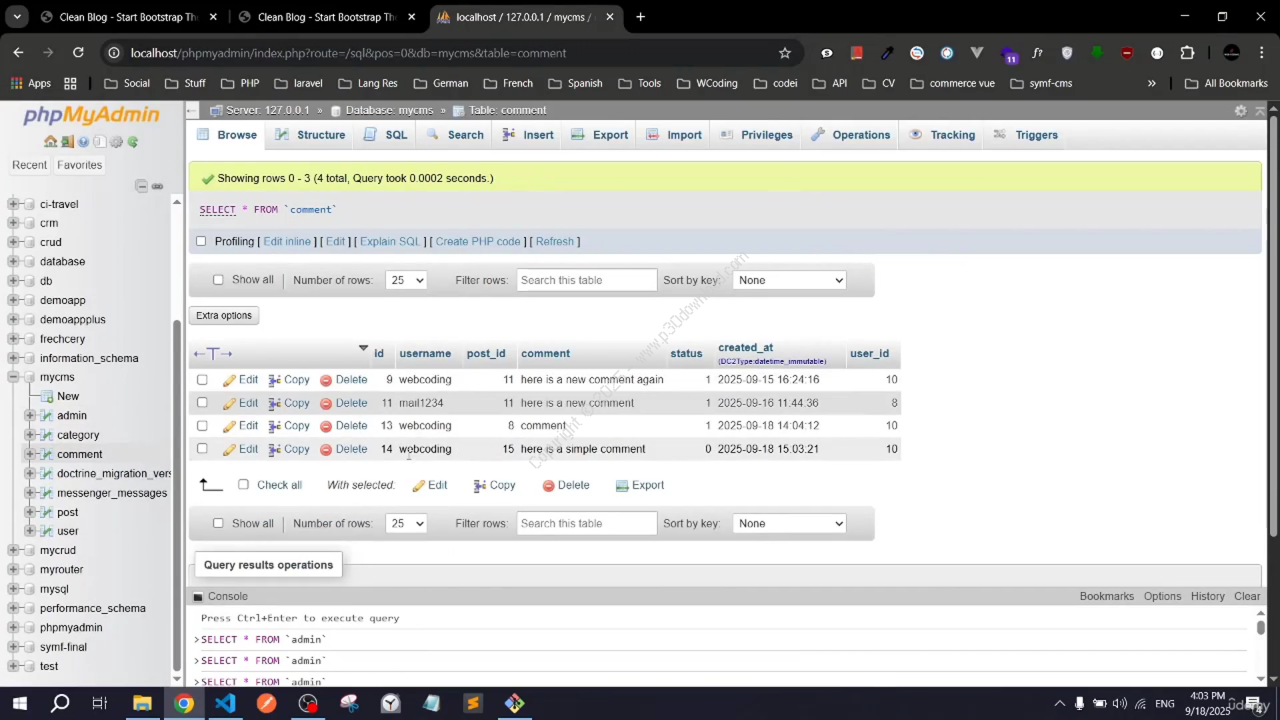Switch to the Structure tab
The image size is (1280, 720).
click(x=310, y=135)
